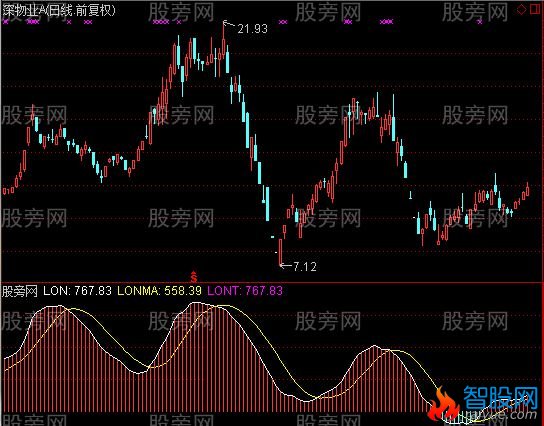
Task: Click the red diamond icon at chart corner
Action: 521,10
